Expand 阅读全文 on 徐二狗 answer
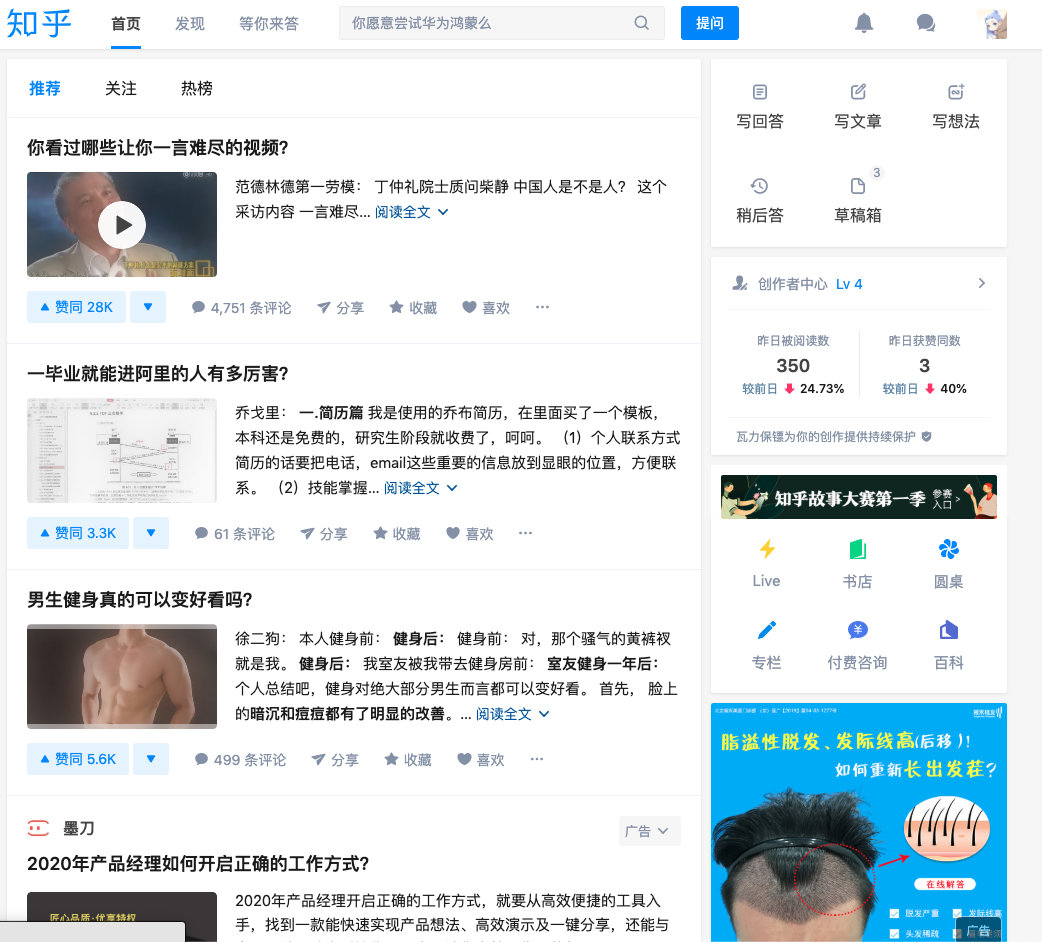The width and height of the screenshot is (1042, 942). point(512,714)
